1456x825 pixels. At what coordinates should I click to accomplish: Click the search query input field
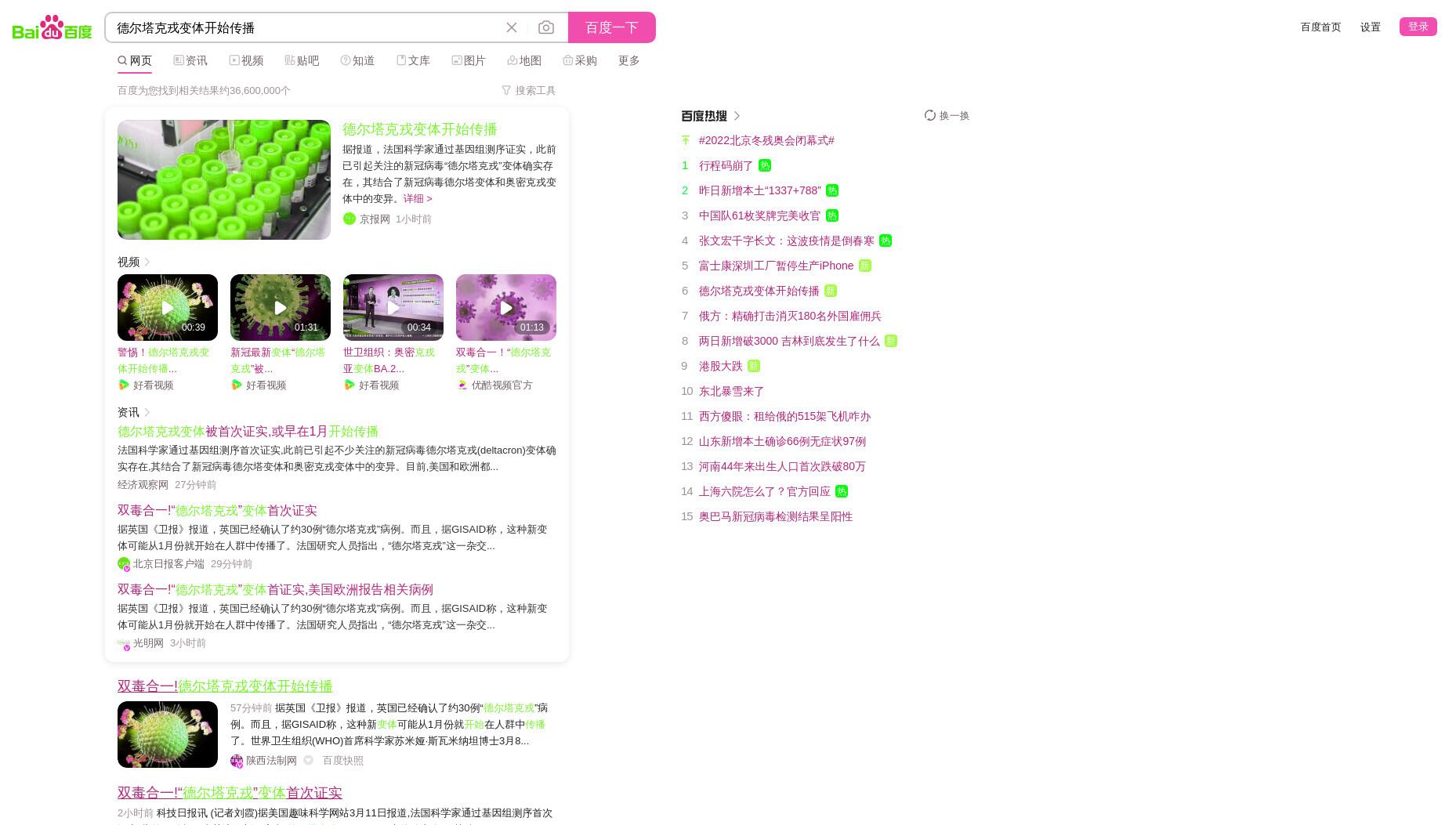[x=306, y=27]
